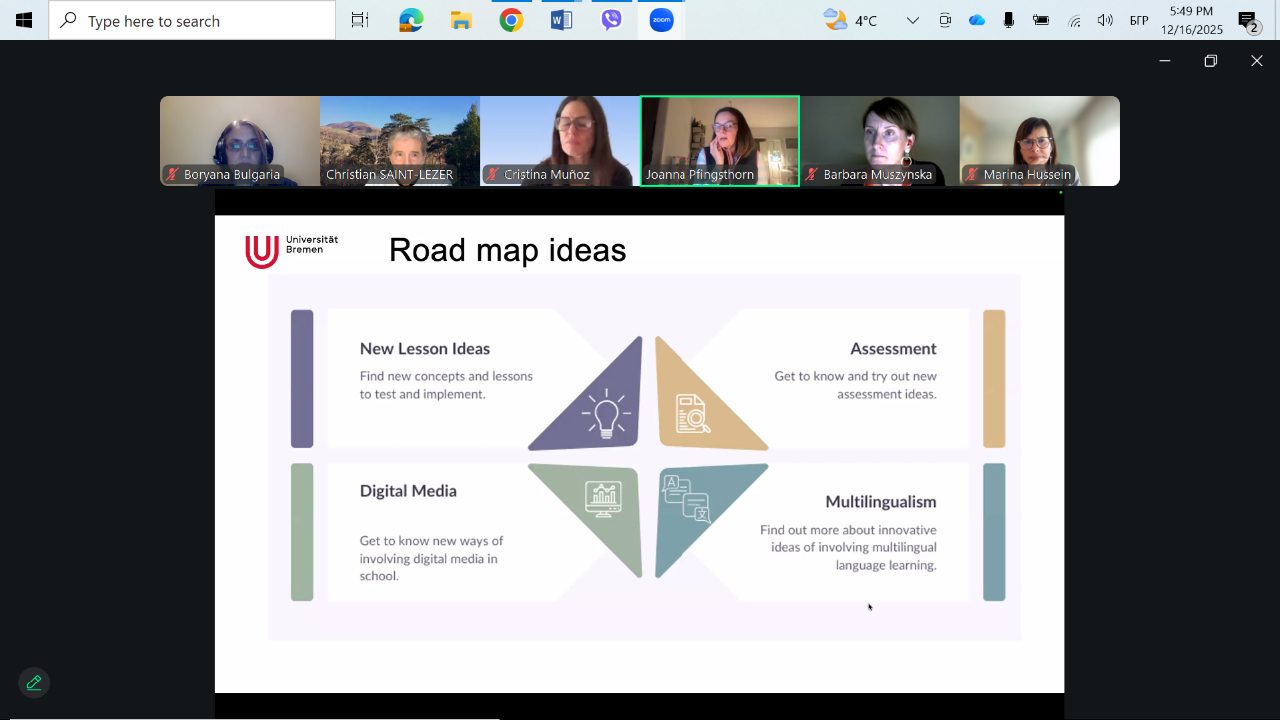Screen dimensions: 1280x720
Task: Switch the БГР keyboard input language
Action: pos(1139,20)
